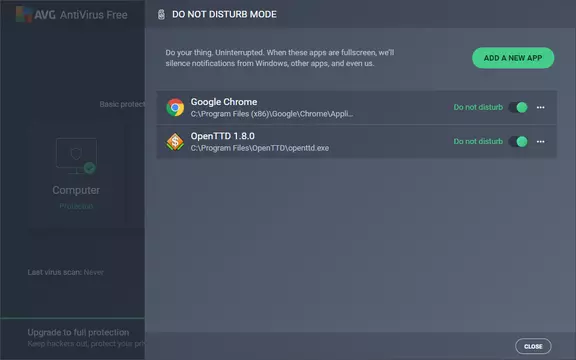Click Upgrade to full protection

point(78,332)
